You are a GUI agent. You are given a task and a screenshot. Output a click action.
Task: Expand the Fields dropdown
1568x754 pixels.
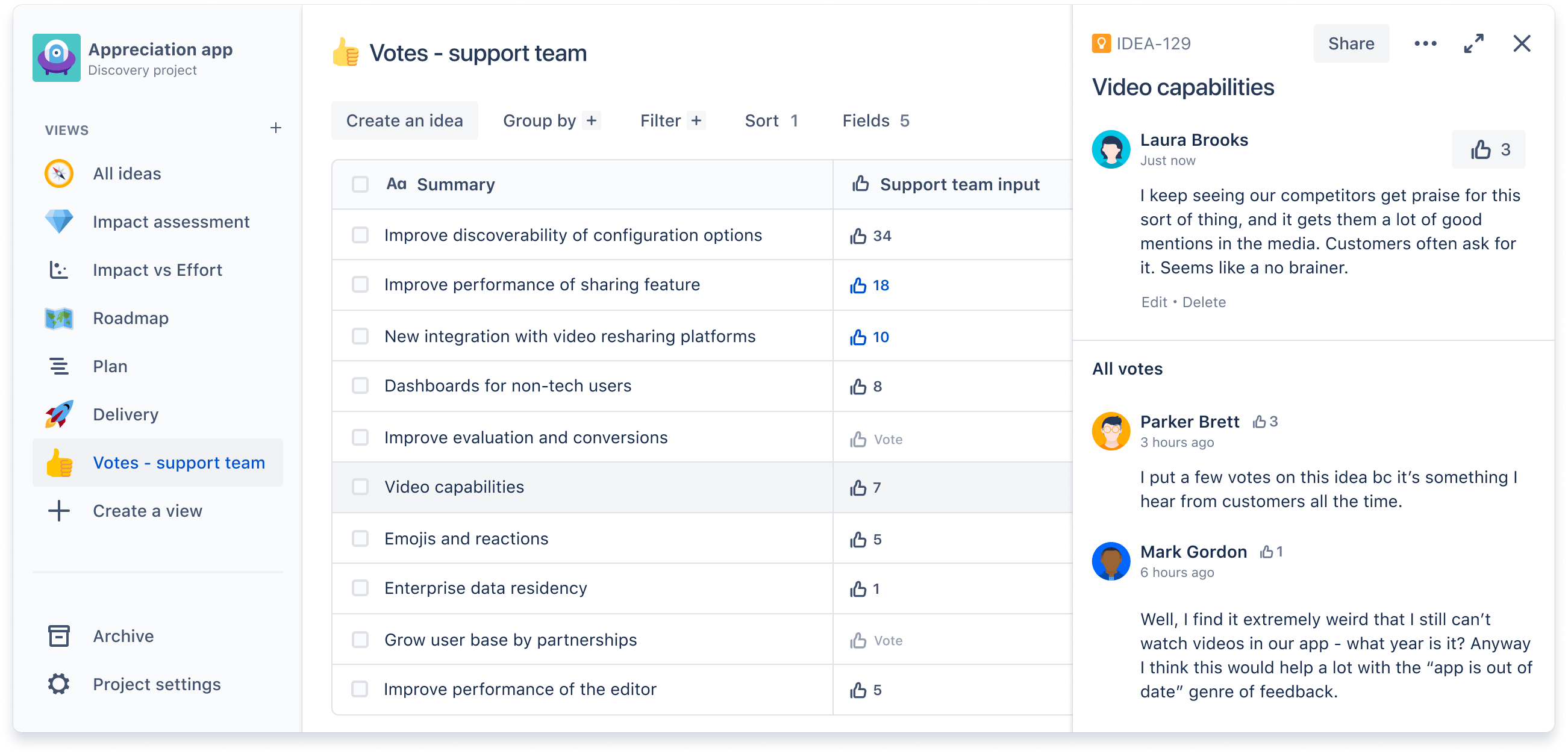[874, 121]
